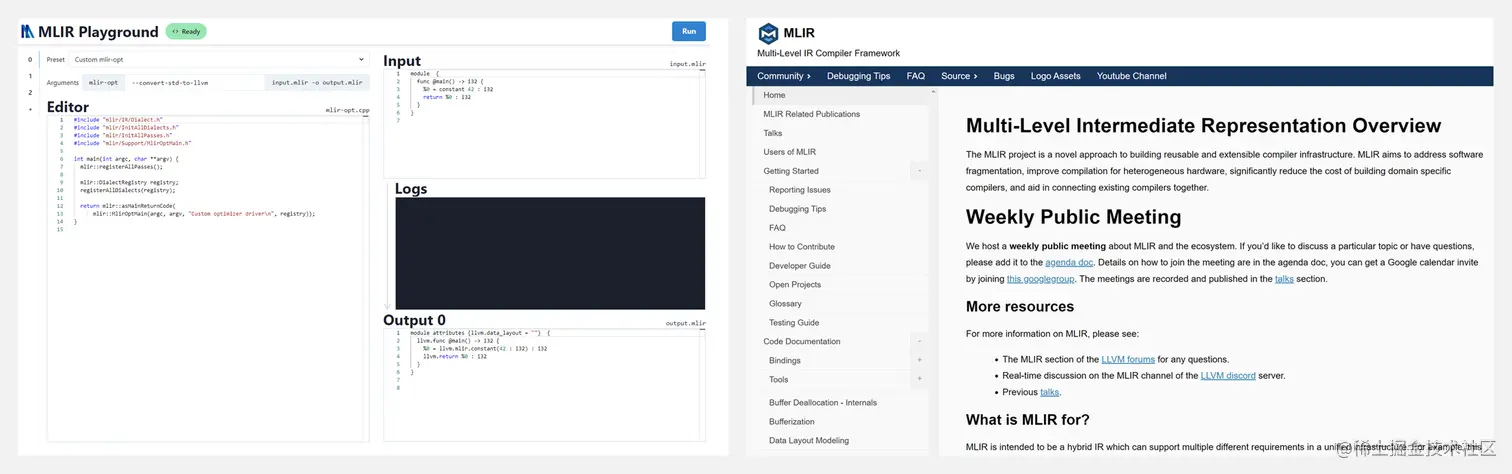1512x474 pixels.
Task: Click inside the dark Logs panel
Action: click(x=550, y=253)
